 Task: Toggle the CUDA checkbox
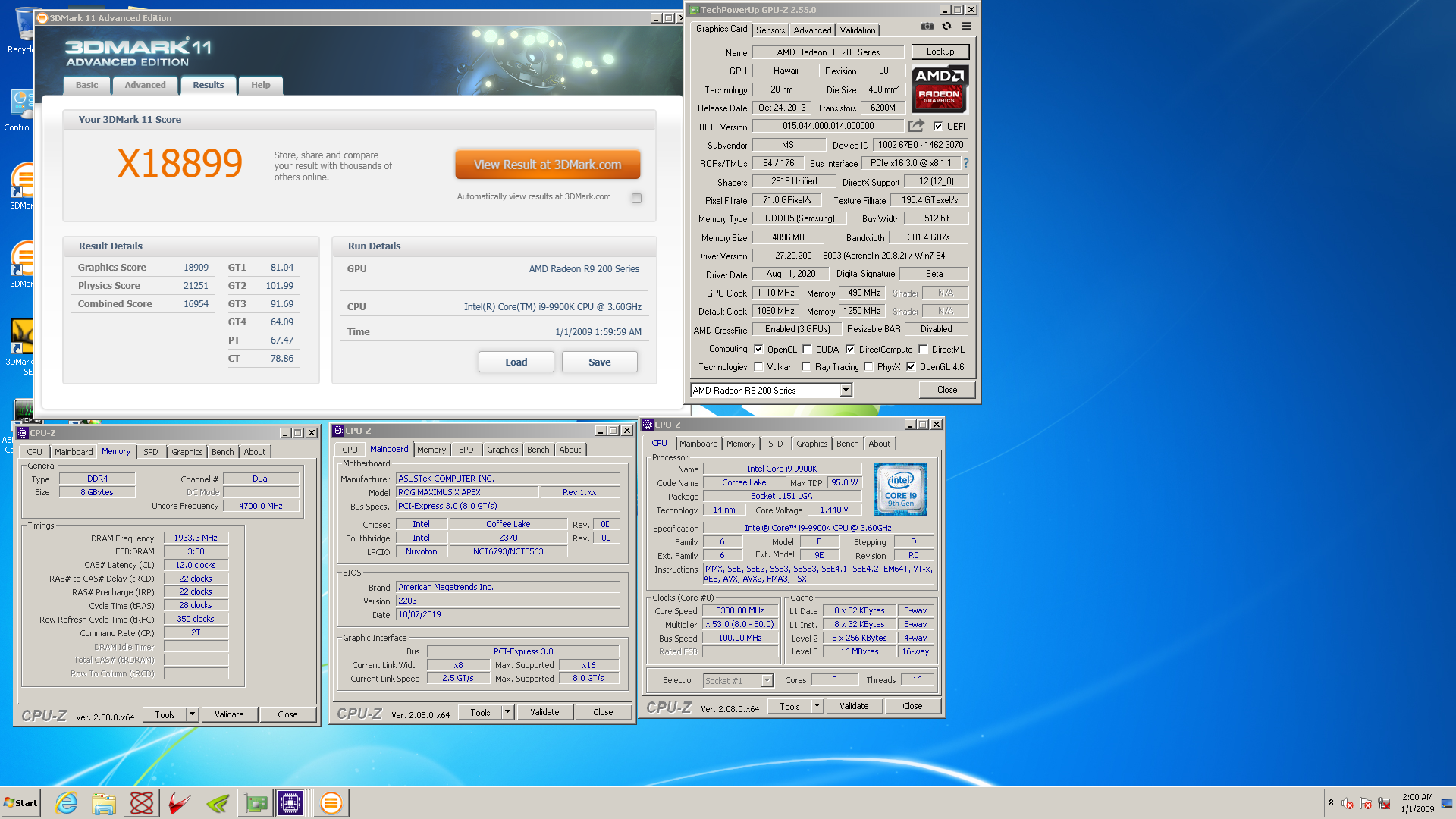coord(807,350)
